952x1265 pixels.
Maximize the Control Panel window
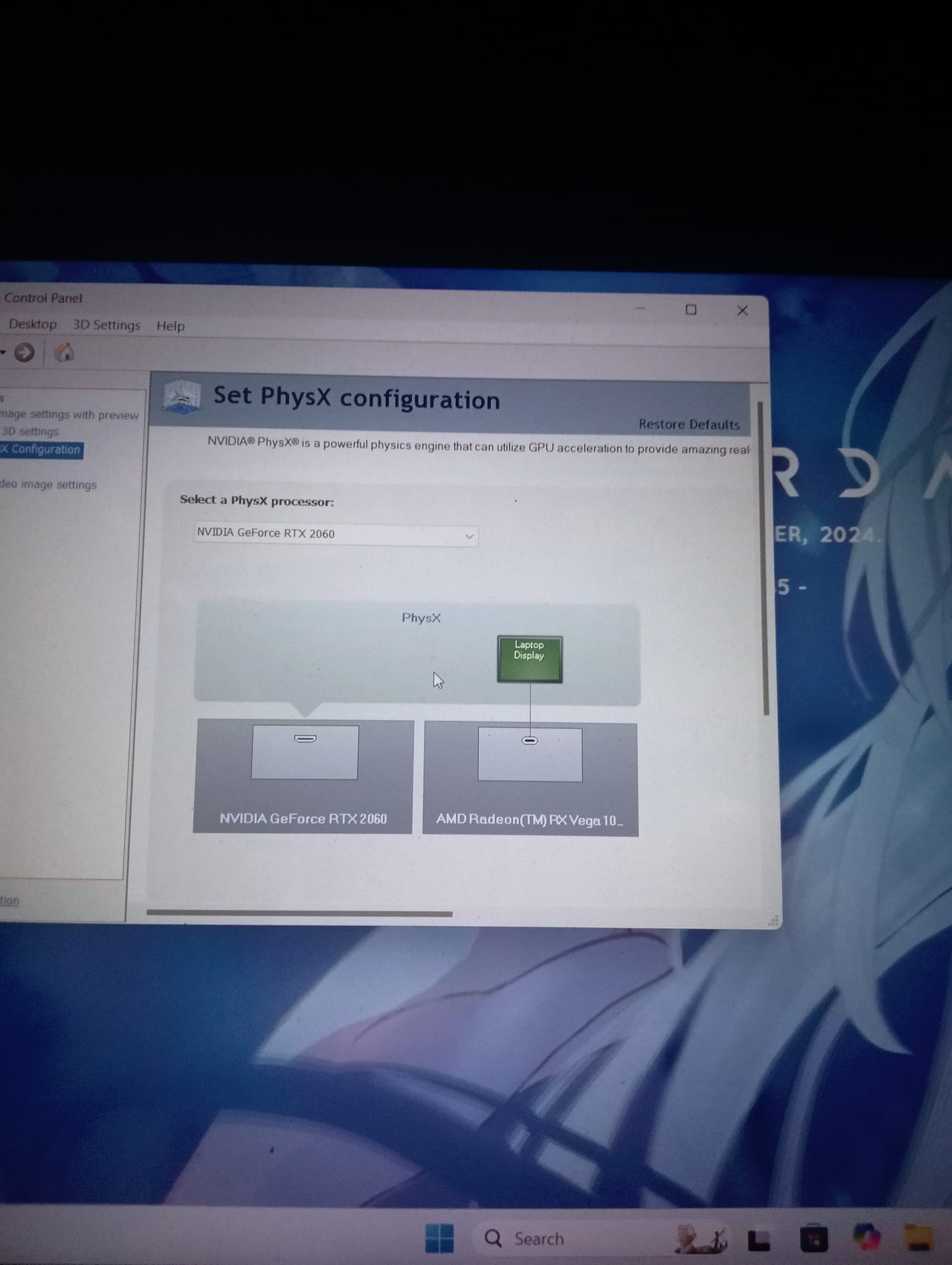pos(691,309)
